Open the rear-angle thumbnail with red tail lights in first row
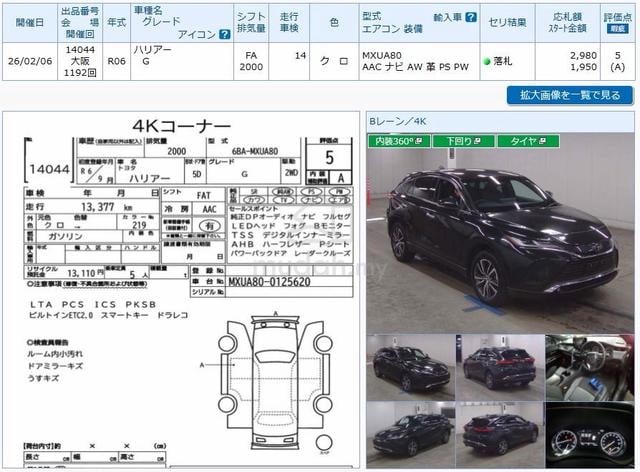 click(x=500, y=367)
